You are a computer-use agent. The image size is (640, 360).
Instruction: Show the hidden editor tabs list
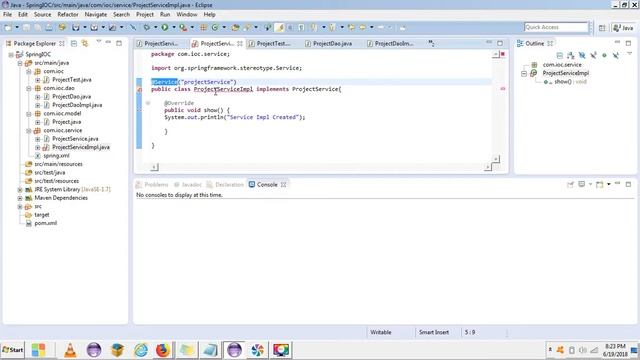431,43
